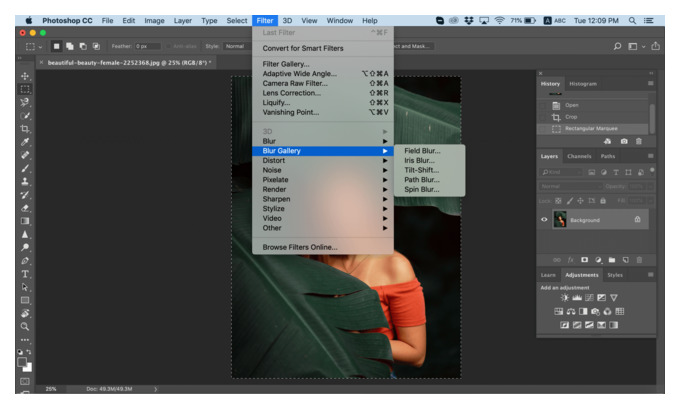Choose Field Blur from Blur Gallery
Viewport: 680px width, 409px height.
point(429,151)
